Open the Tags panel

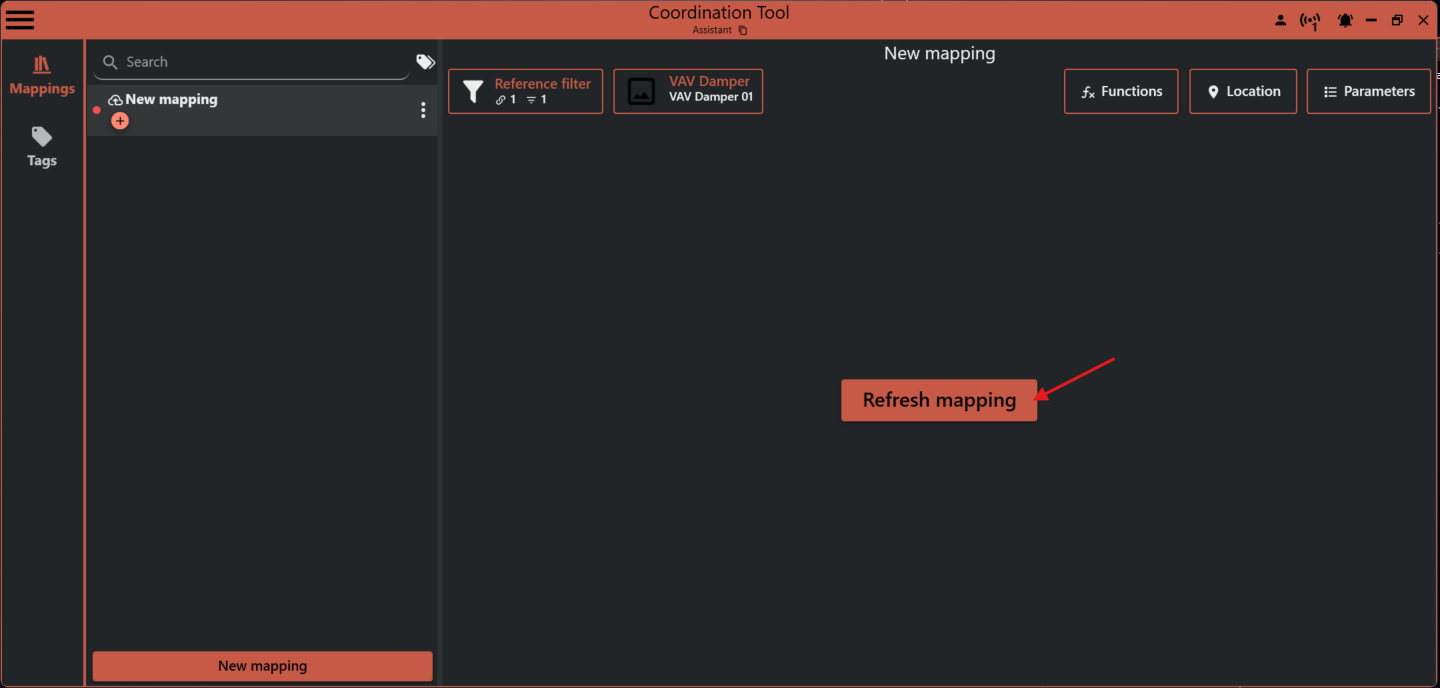41,146
